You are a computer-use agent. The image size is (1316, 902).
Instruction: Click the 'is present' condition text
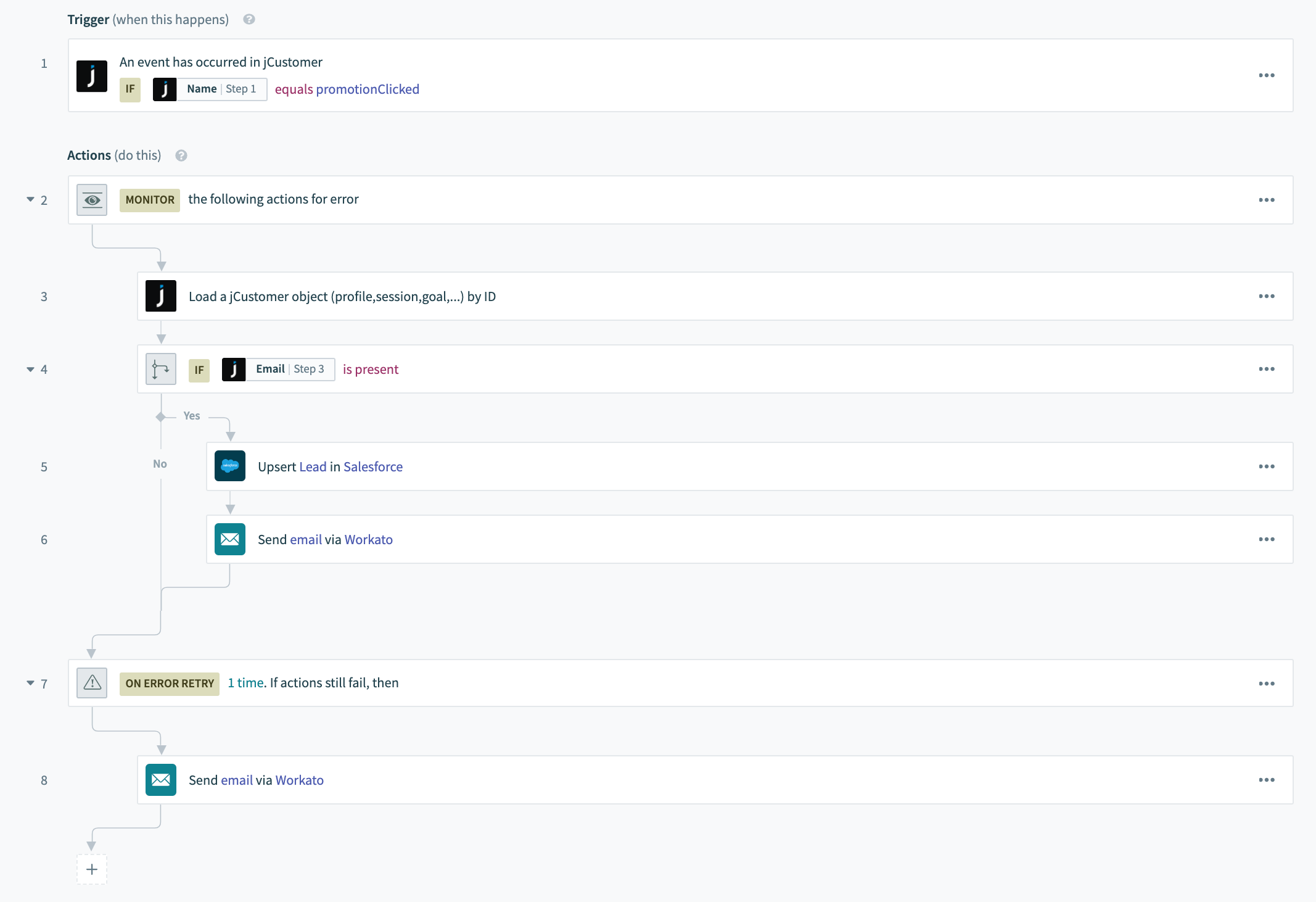tap(371, 370)
